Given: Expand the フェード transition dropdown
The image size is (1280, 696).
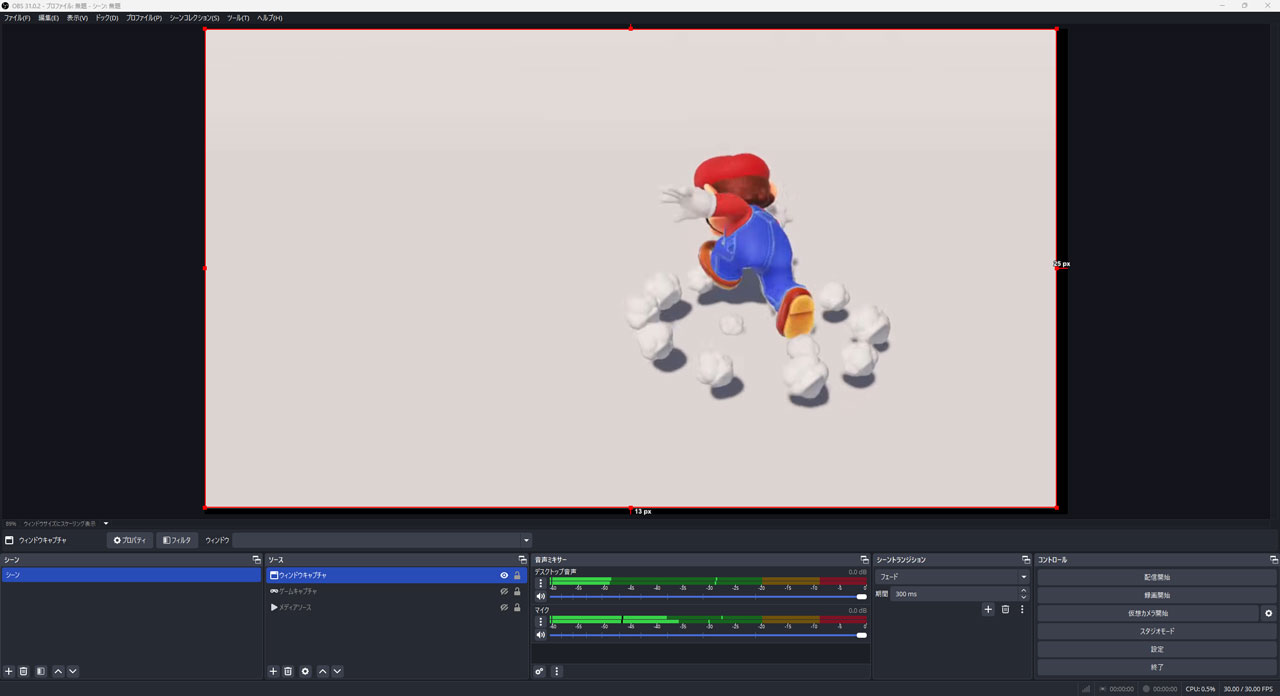Looking at the screenshot, I should [1023, 577].
